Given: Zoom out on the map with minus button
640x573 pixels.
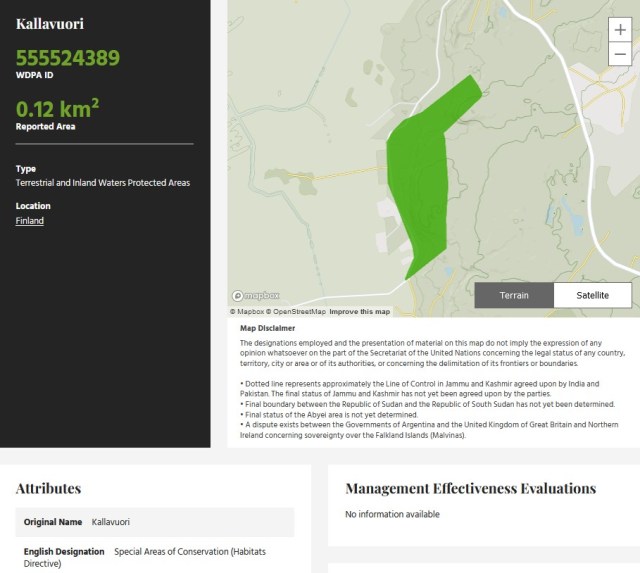Looking at the screenshot, I should pos(620,54).
